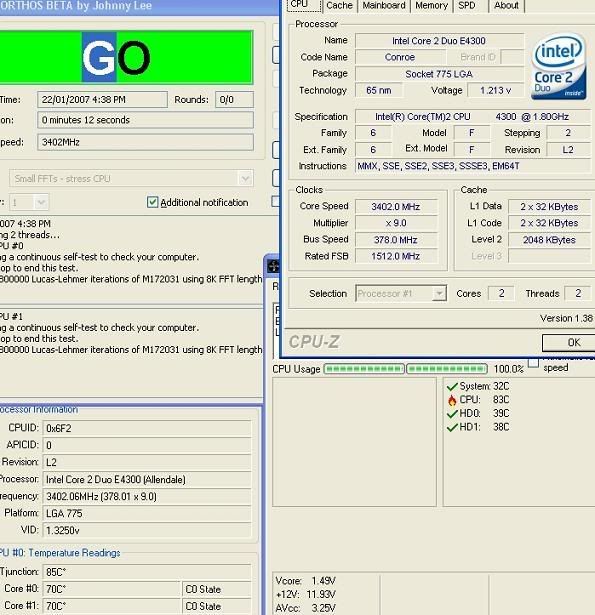Click the Speed field showing 3402MHz in ORTHOS

point(145,142)
